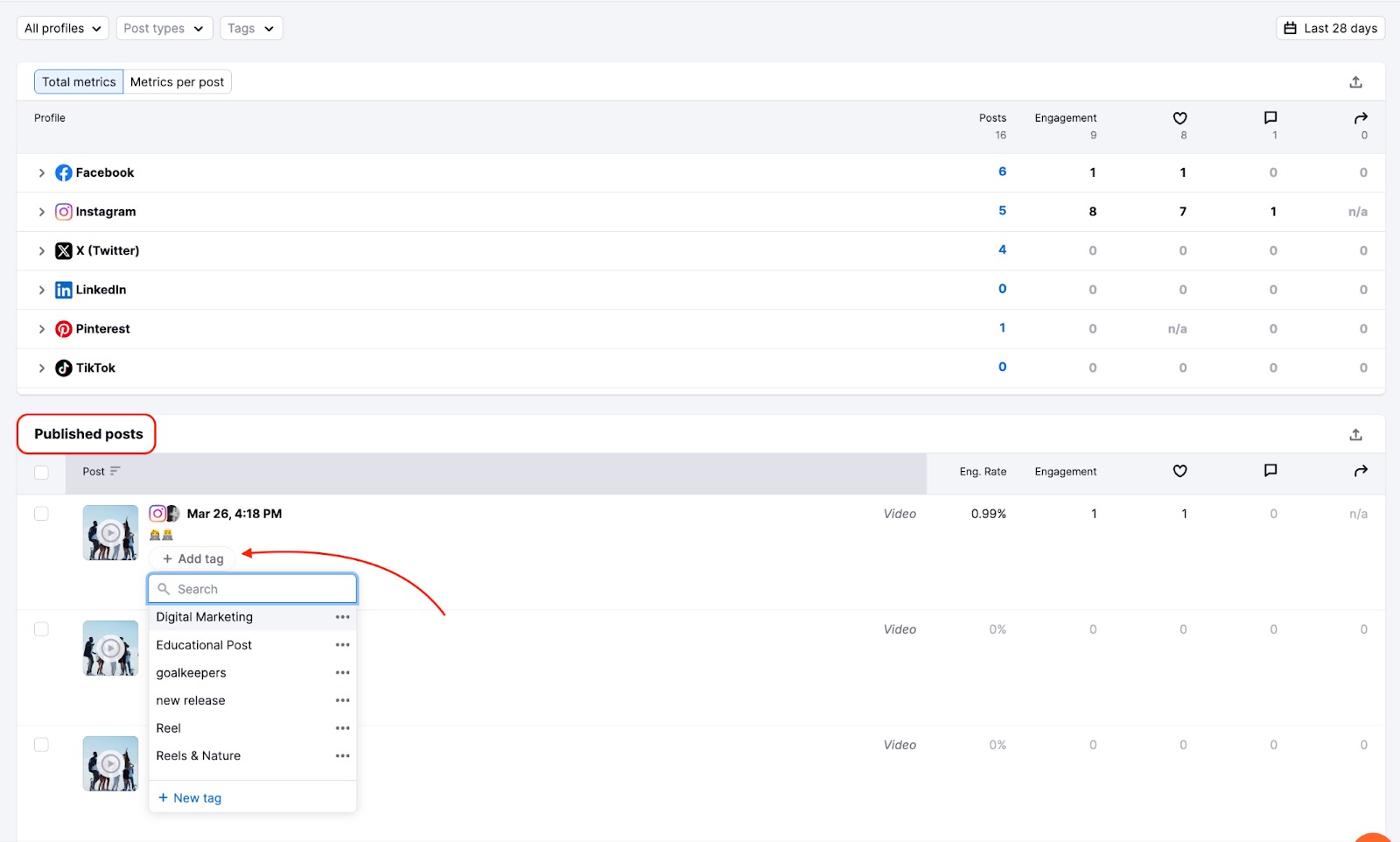Select the checkbox for the Mar 26 post
The height and width of the screenshot is (842, 1400).
[x=41, y=513]
